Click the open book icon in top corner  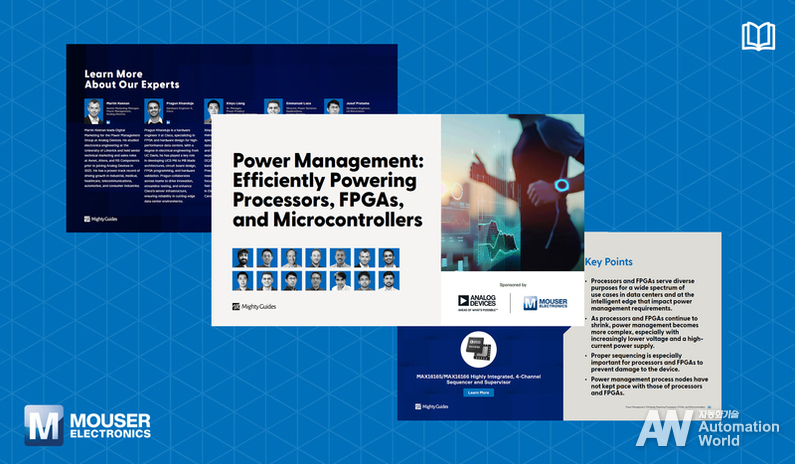[x=758, y=37]
